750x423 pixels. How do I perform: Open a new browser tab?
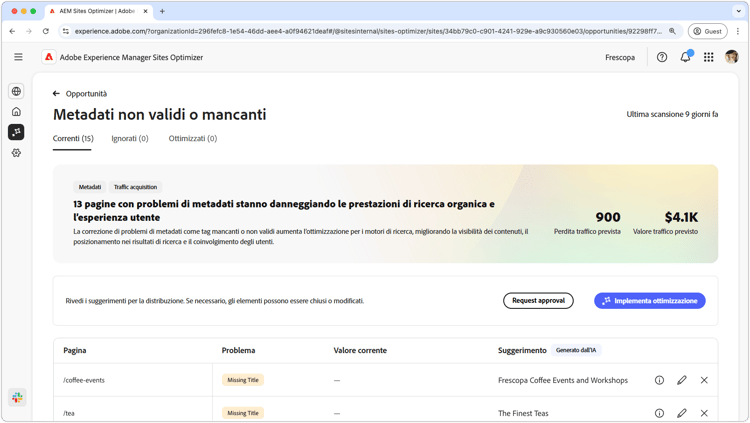click(x=162, y=11)
